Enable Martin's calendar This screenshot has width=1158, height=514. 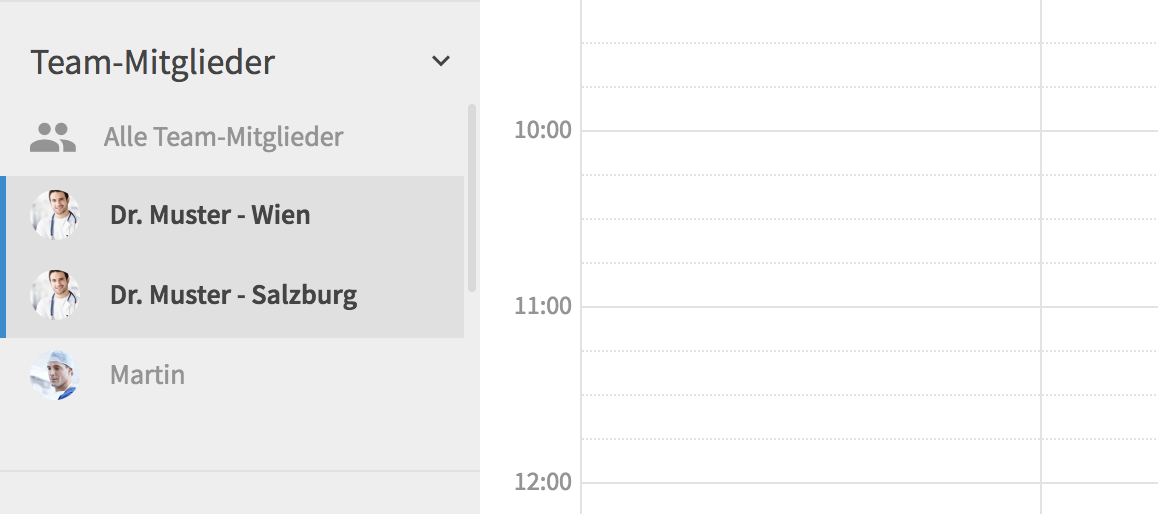point(235,375)
